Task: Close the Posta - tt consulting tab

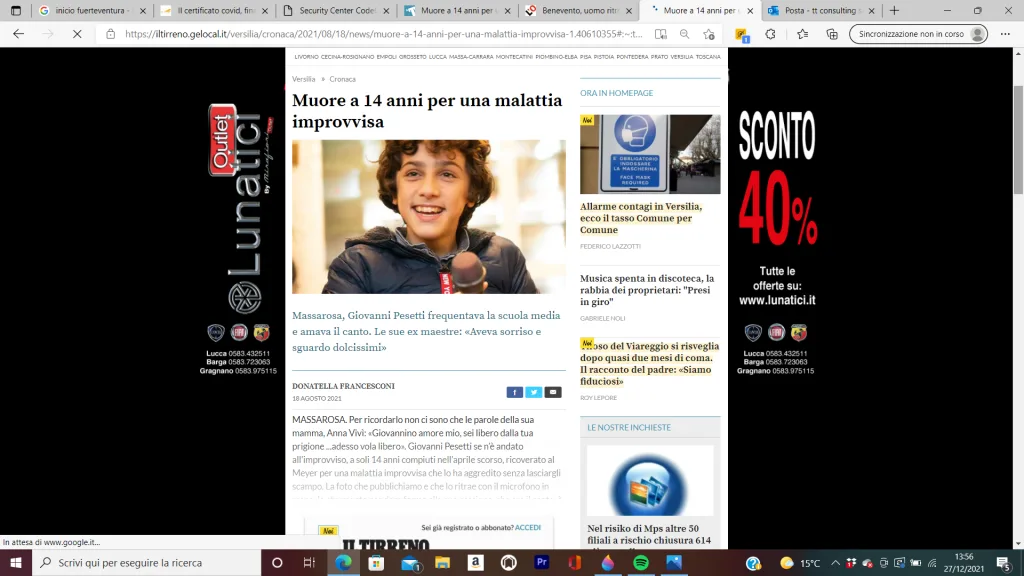Action: tap(871, 10)
